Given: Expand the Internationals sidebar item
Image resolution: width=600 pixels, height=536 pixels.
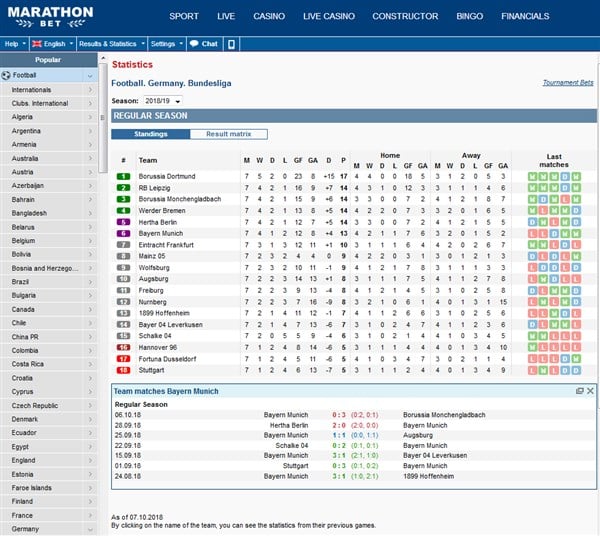Looking at the screenshot, I should [90, 90].
